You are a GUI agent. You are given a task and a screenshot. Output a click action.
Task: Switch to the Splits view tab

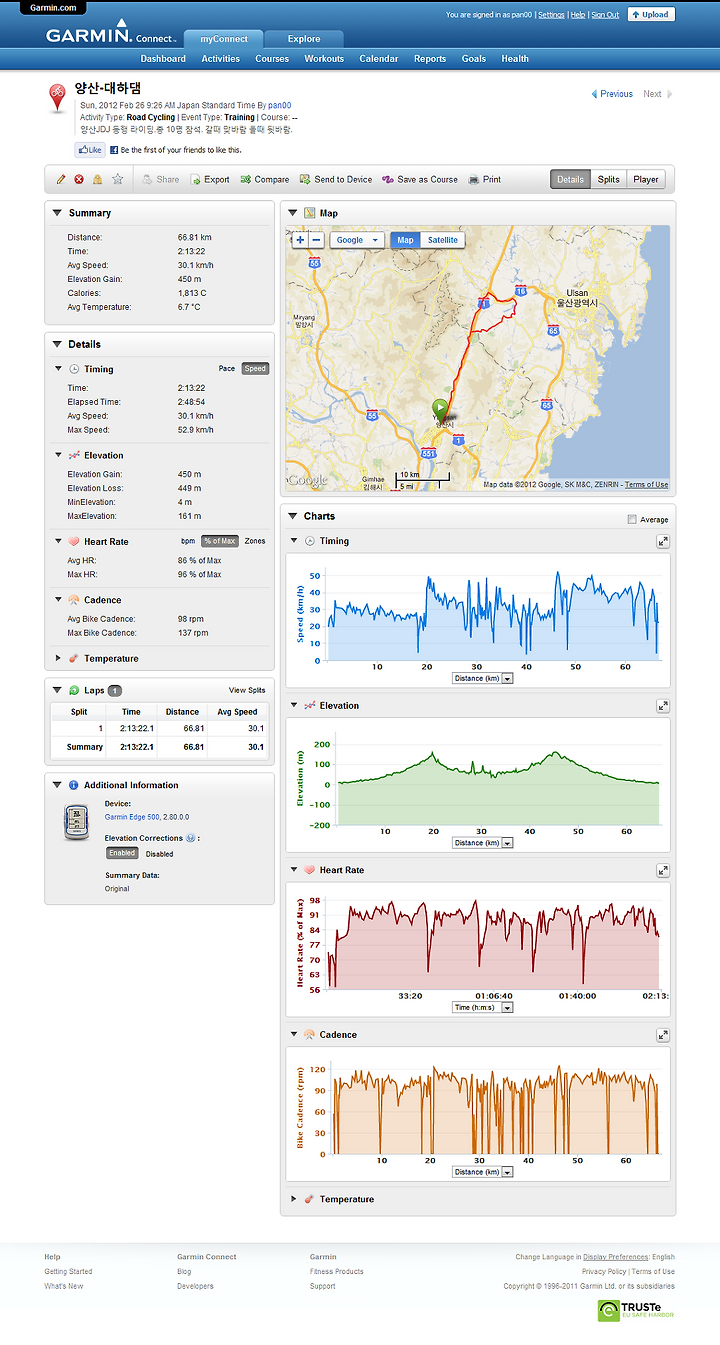point(609,180)
